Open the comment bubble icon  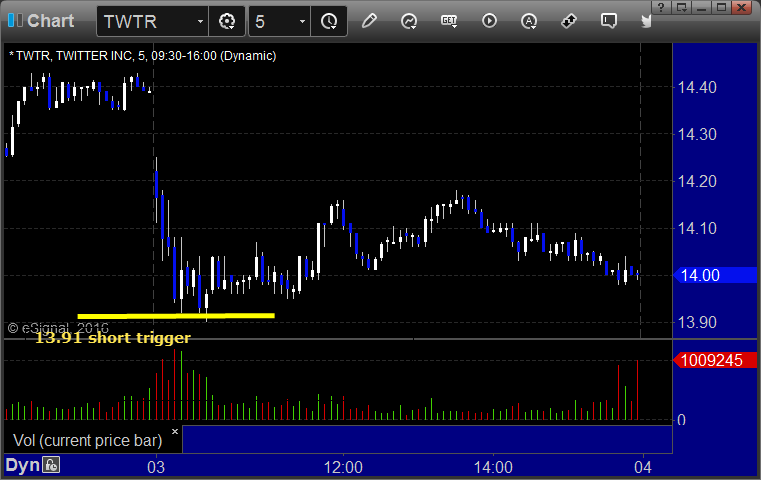pyautogui.click(x=609, y=21)
